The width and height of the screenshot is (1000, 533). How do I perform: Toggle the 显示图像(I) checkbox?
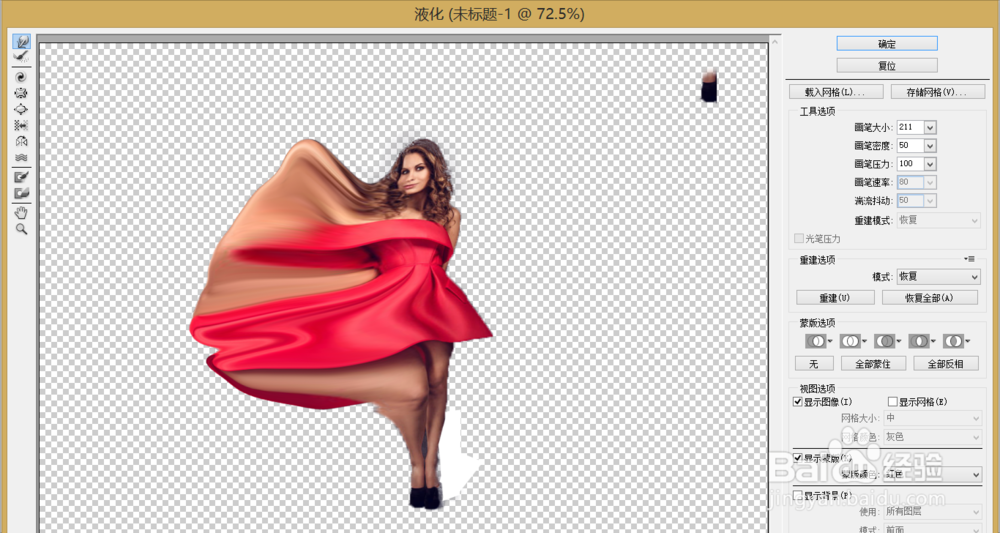[797, 402]
